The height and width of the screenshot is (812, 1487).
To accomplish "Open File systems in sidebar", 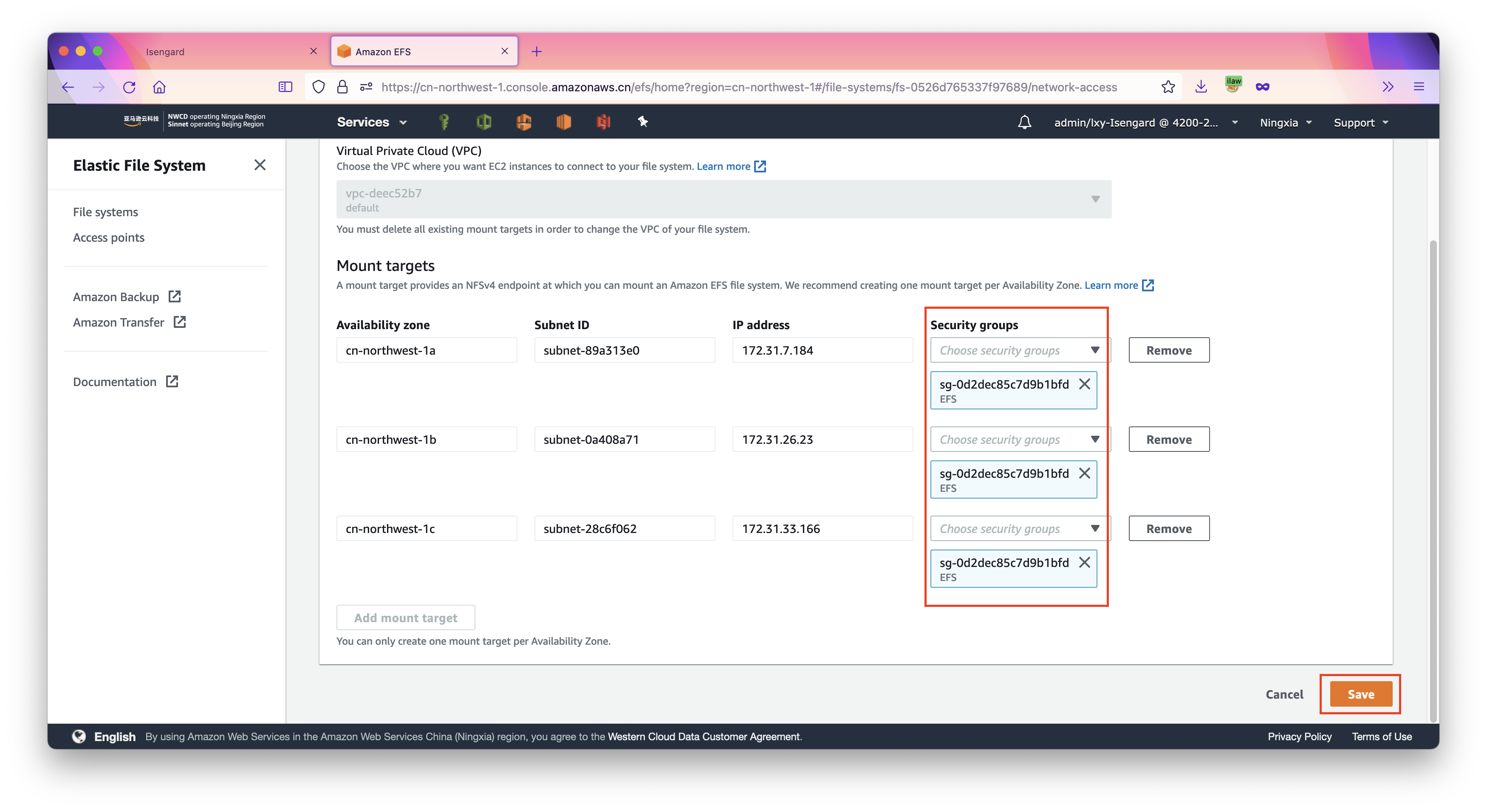I will (105, 212).
